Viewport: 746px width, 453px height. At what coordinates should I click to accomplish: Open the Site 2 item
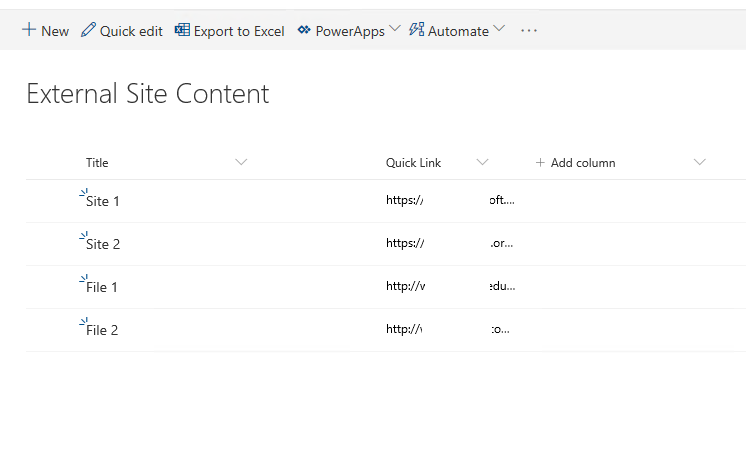[103, 244]
